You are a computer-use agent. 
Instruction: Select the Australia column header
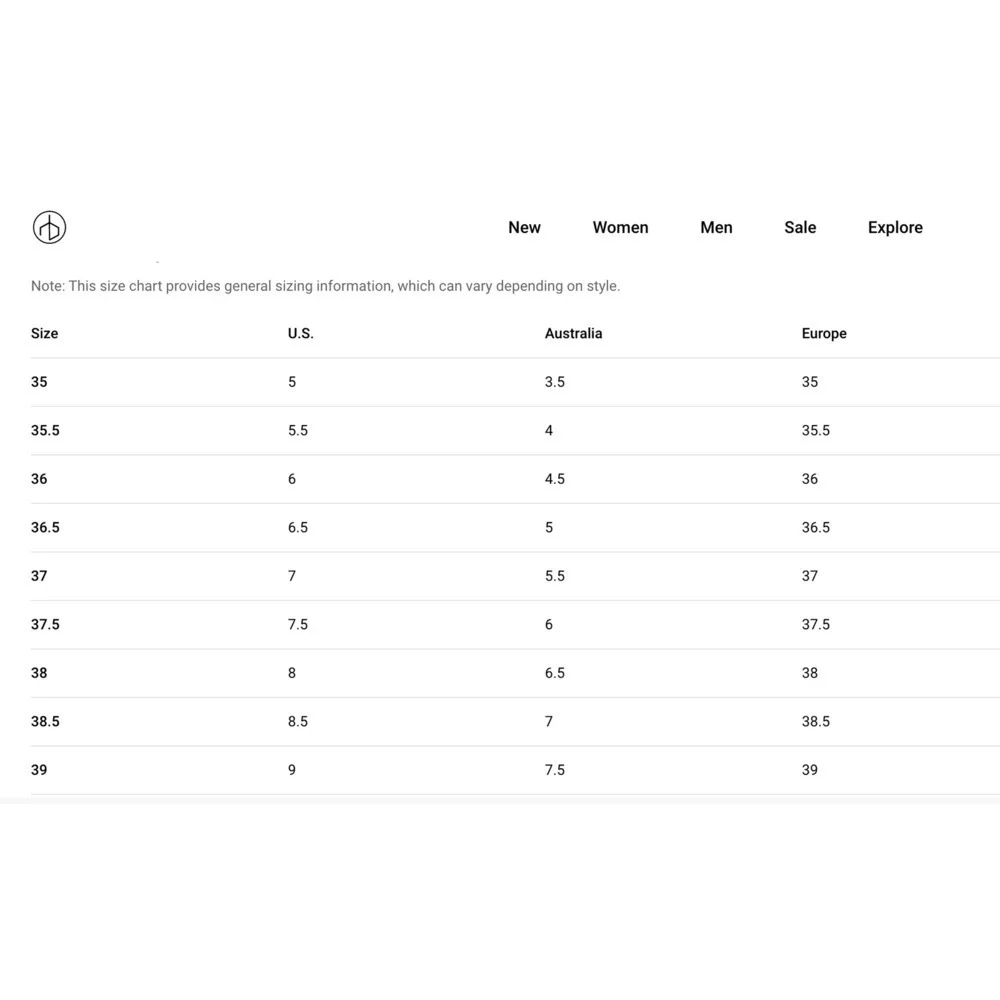[573, 333]
